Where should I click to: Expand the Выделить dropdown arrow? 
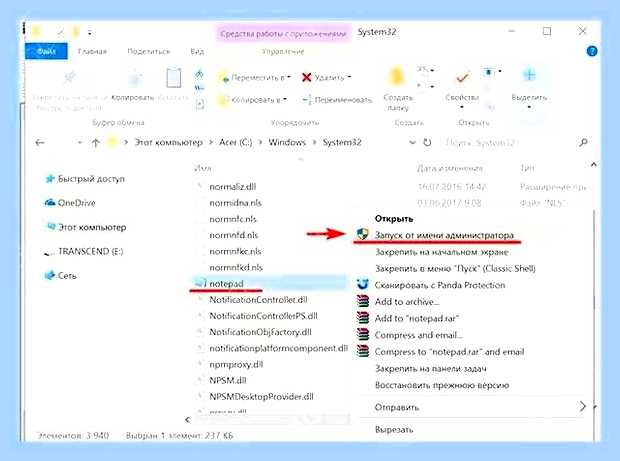pos(529,107)
